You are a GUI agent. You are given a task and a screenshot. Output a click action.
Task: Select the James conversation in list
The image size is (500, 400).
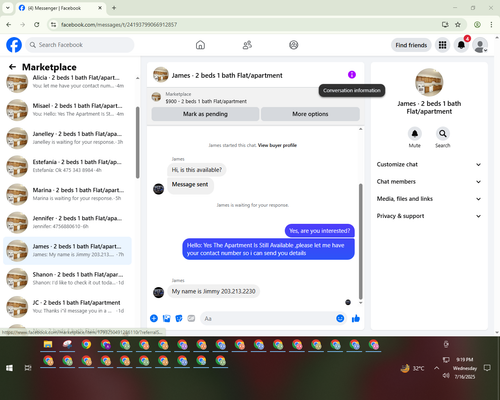[67, 251]
